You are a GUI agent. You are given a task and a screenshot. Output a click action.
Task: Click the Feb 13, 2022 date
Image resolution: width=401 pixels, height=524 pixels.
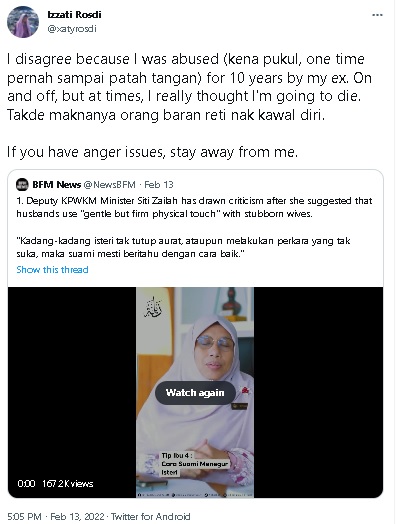77,516
